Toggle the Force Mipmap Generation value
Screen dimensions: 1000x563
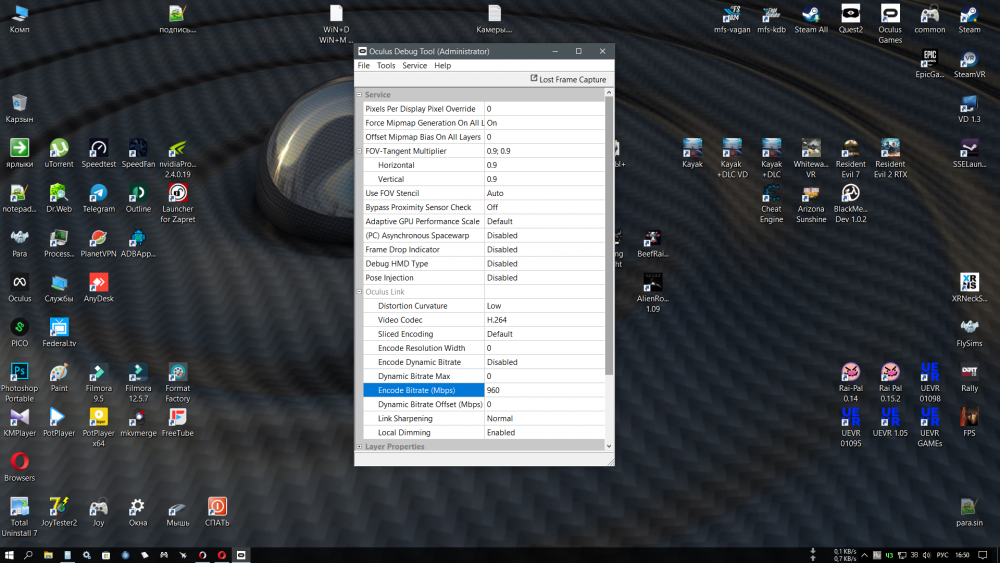click(544, 122)
